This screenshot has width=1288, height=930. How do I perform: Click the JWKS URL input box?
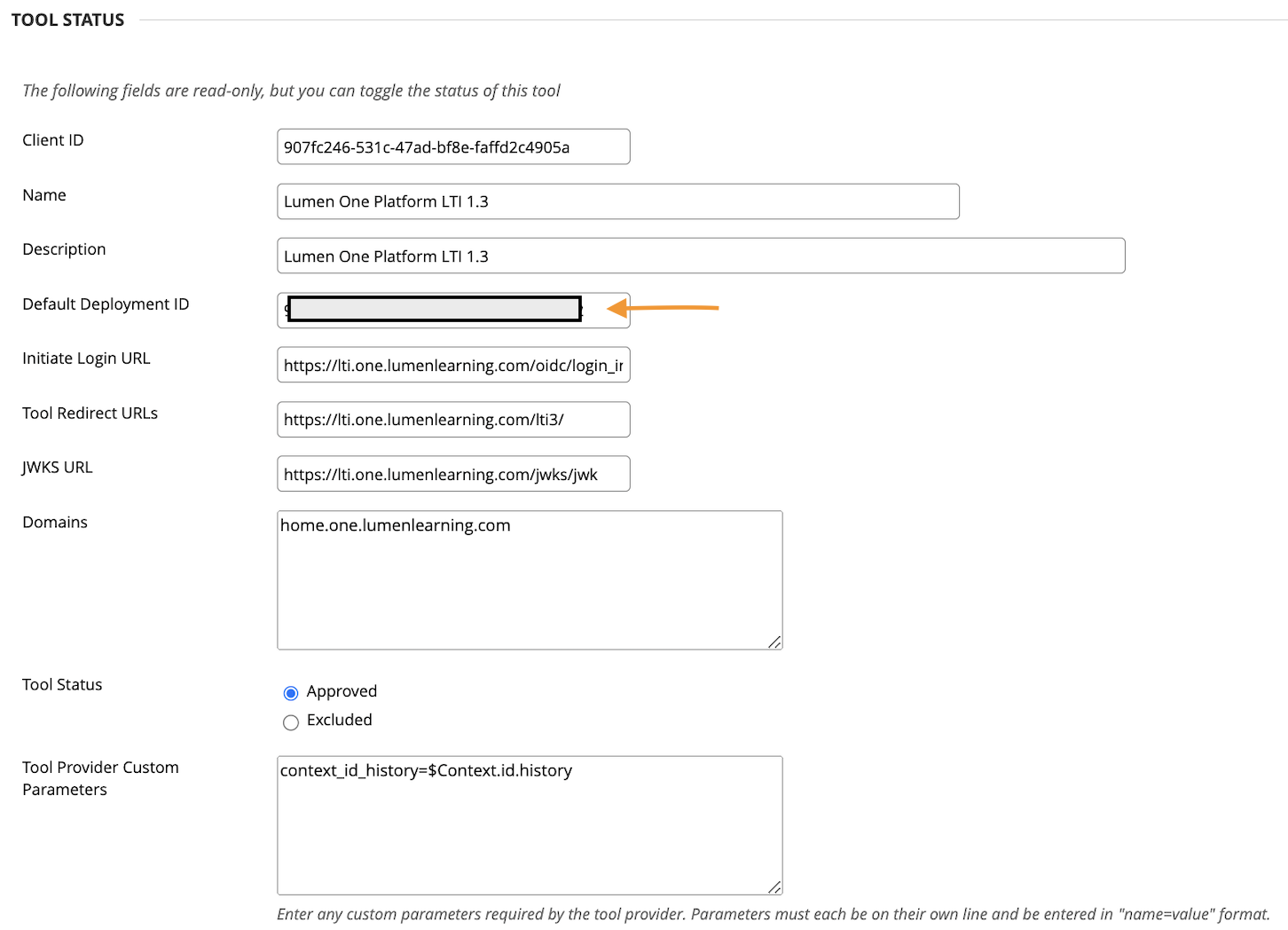[x=452, y=473]
